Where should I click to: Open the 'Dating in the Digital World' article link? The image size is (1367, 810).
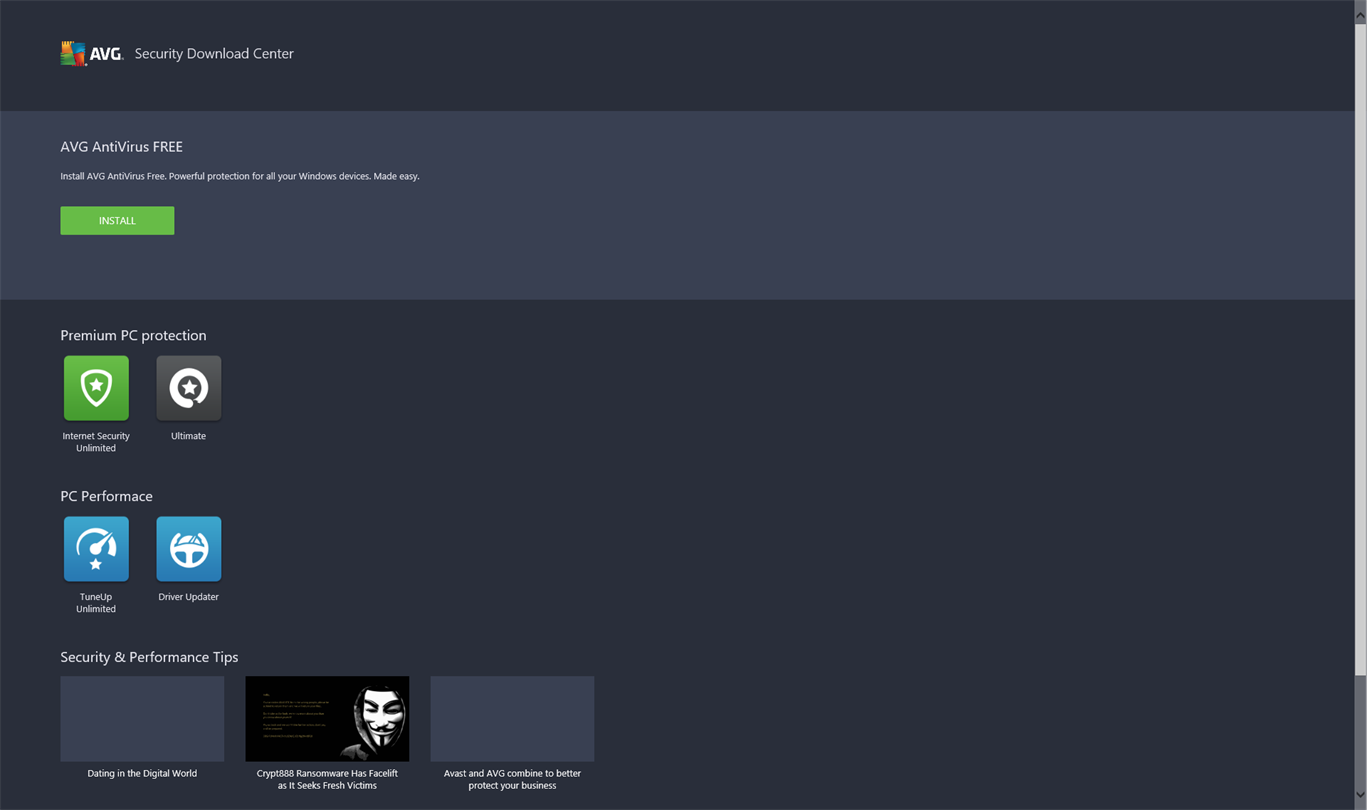(142, 773)
